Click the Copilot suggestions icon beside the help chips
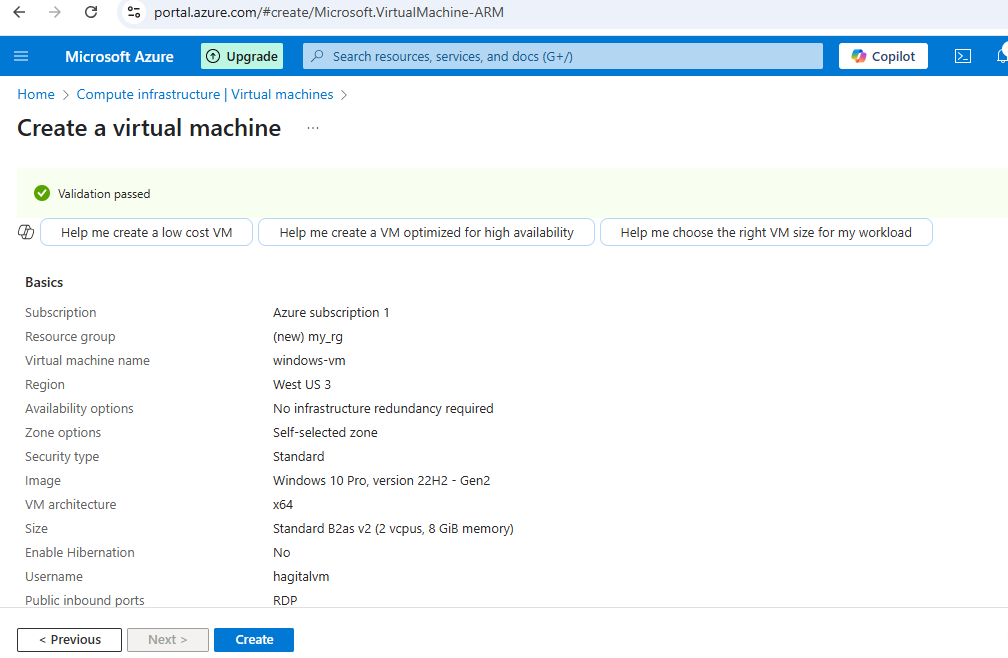This screenshot has width=1008, height=658. 26,232
